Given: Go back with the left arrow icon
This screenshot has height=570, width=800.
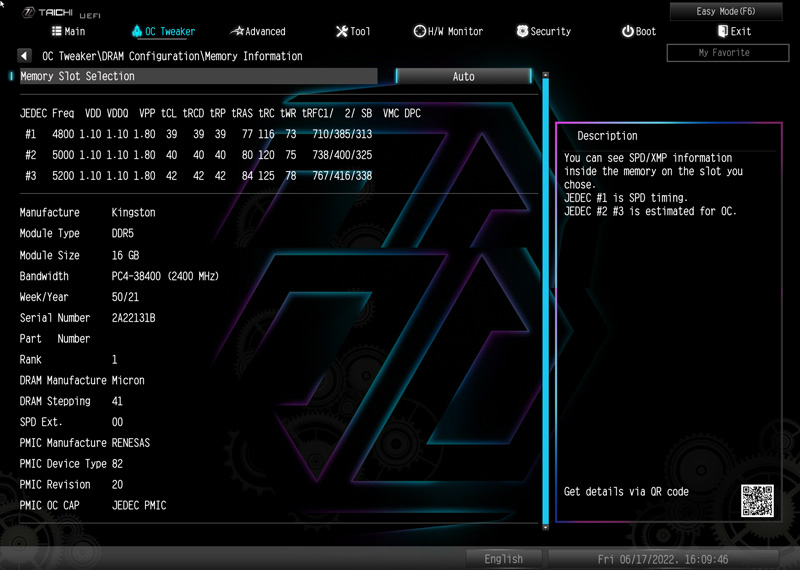Looking at the screenshot, I should click(24, 56).
